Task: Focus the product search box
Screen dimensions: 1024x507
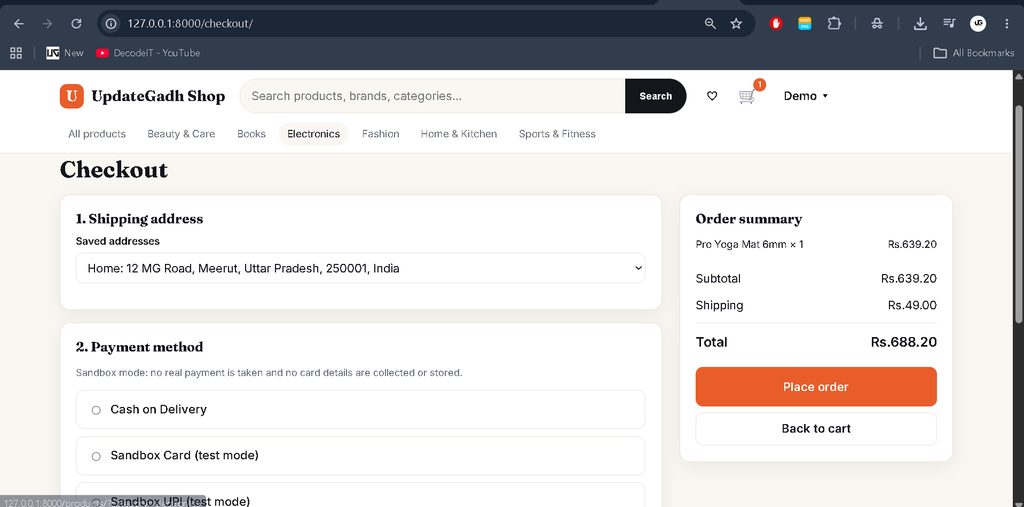Action: (x=432, y=96)
